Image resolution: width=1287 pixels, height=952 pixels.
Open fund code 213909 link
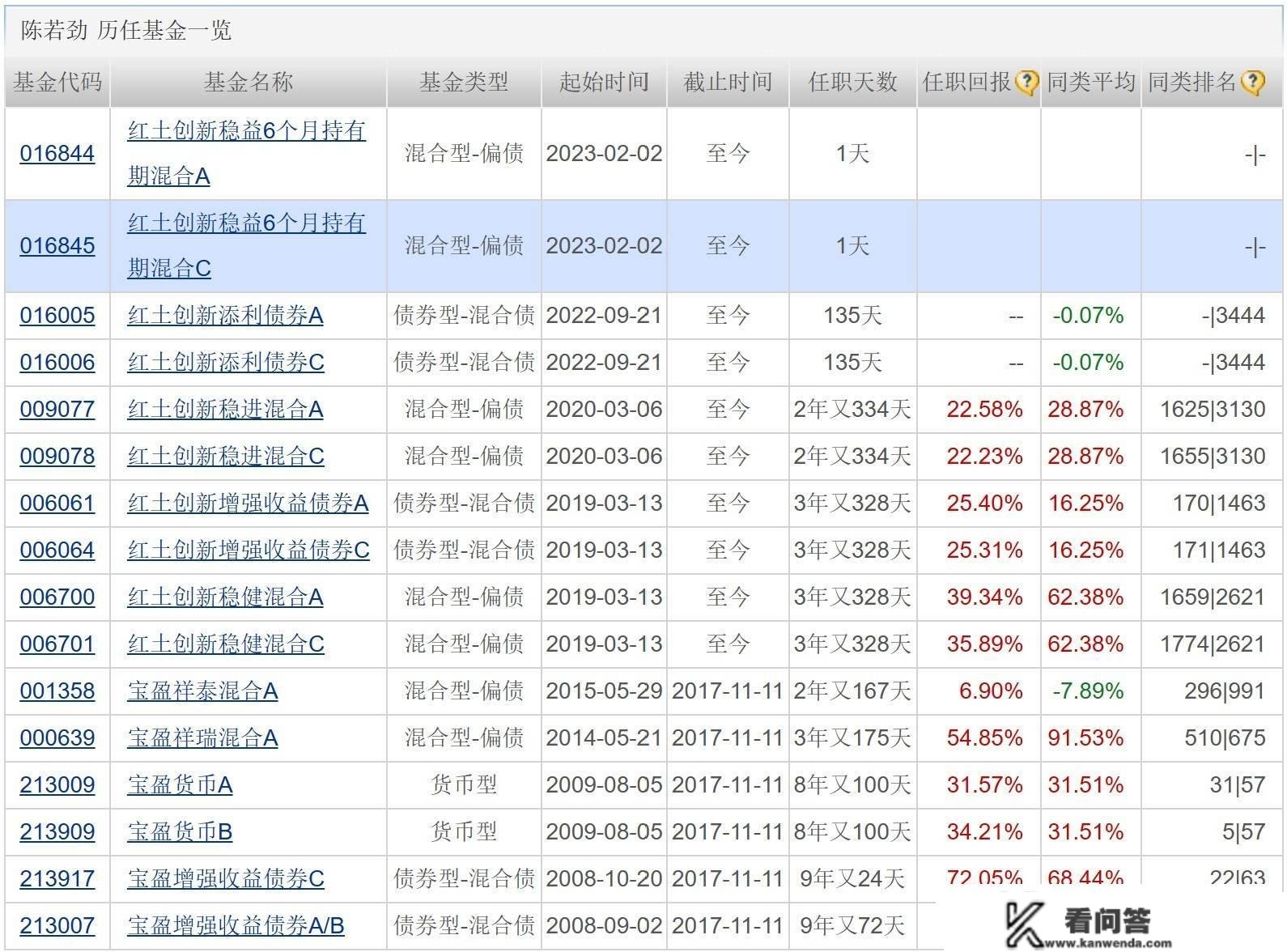[x=57, y=832]
